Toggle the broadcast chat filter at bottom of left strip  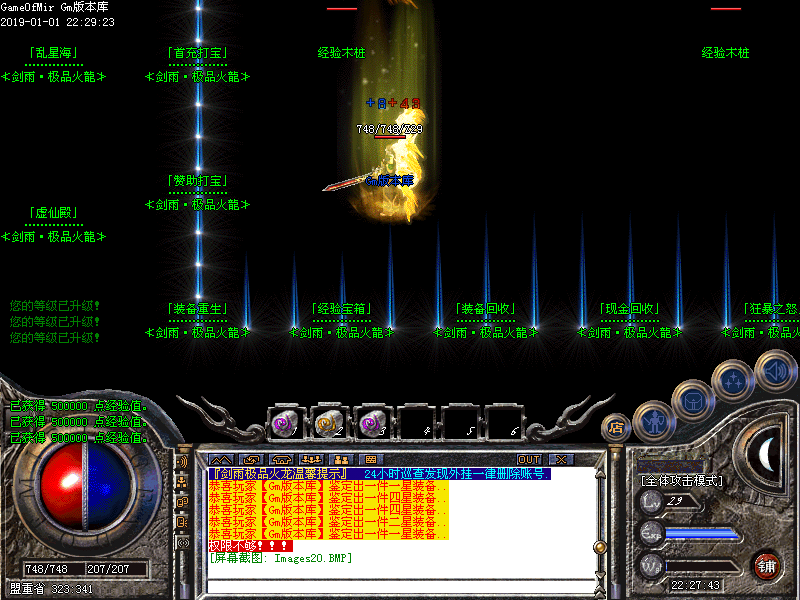183,543
